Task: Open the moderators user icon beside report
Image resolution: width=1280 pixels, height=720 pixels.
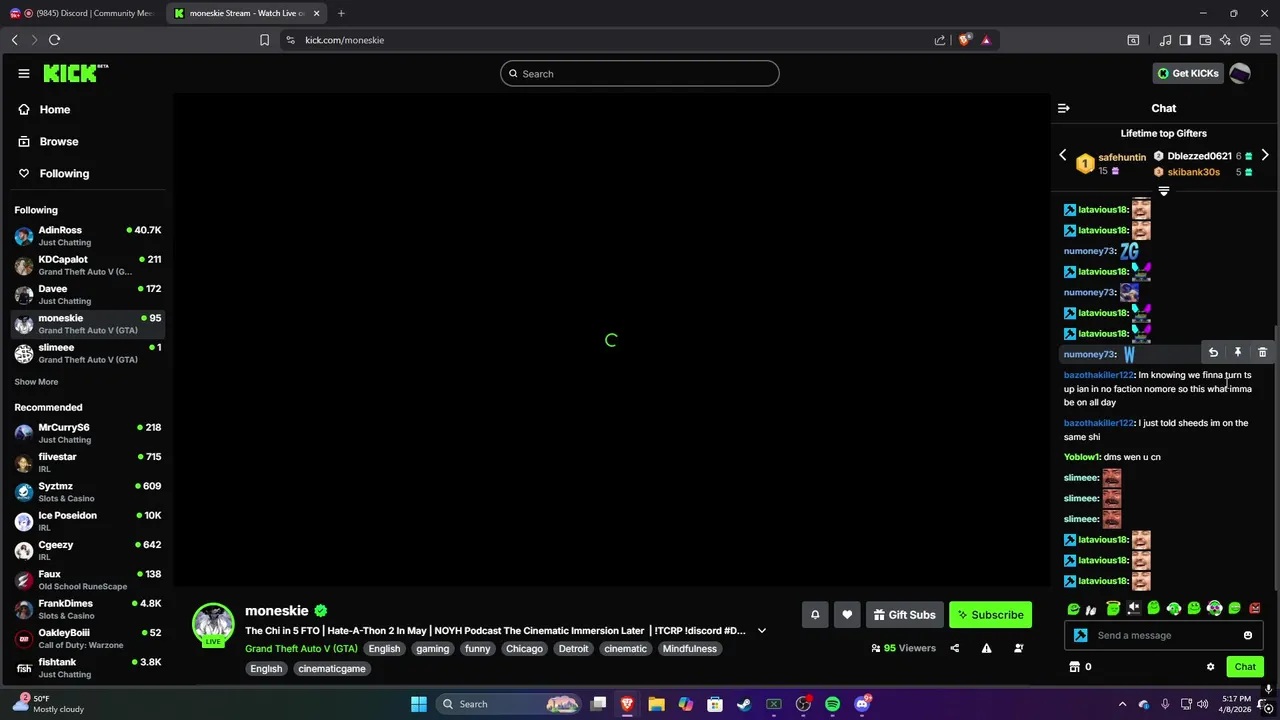Action: tap(1018, 648)
